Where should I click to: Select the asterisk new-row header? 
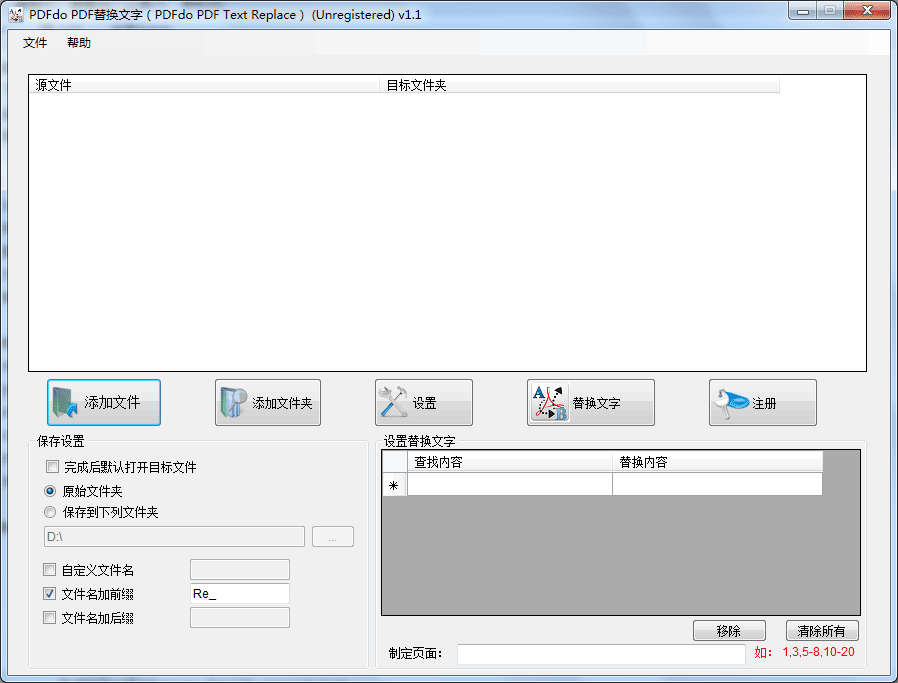pyautogui.click(x=394, y=485)
